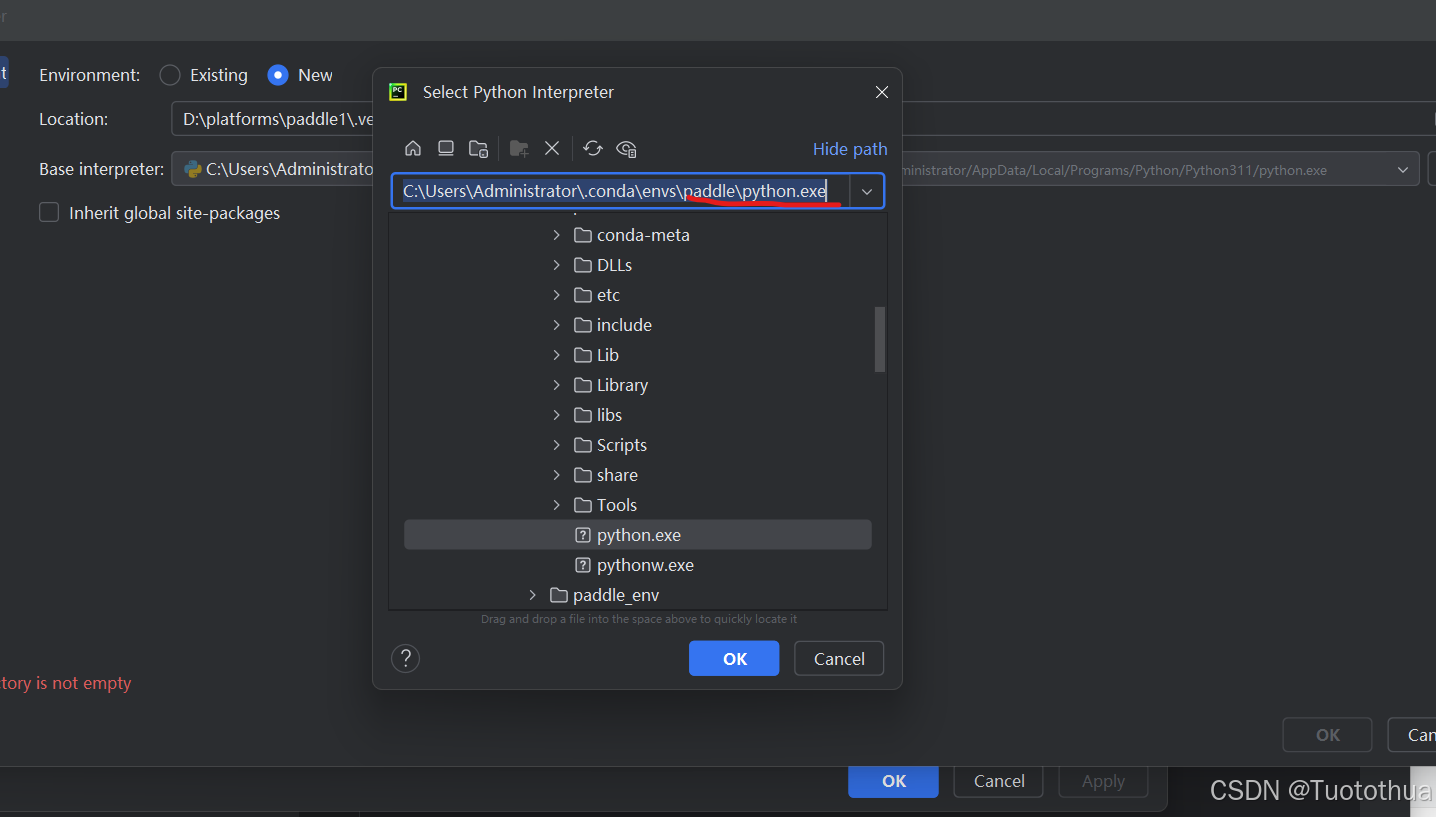The image size is (1436, 817).
Task: Select the New environment radio button
Action: 276,74
